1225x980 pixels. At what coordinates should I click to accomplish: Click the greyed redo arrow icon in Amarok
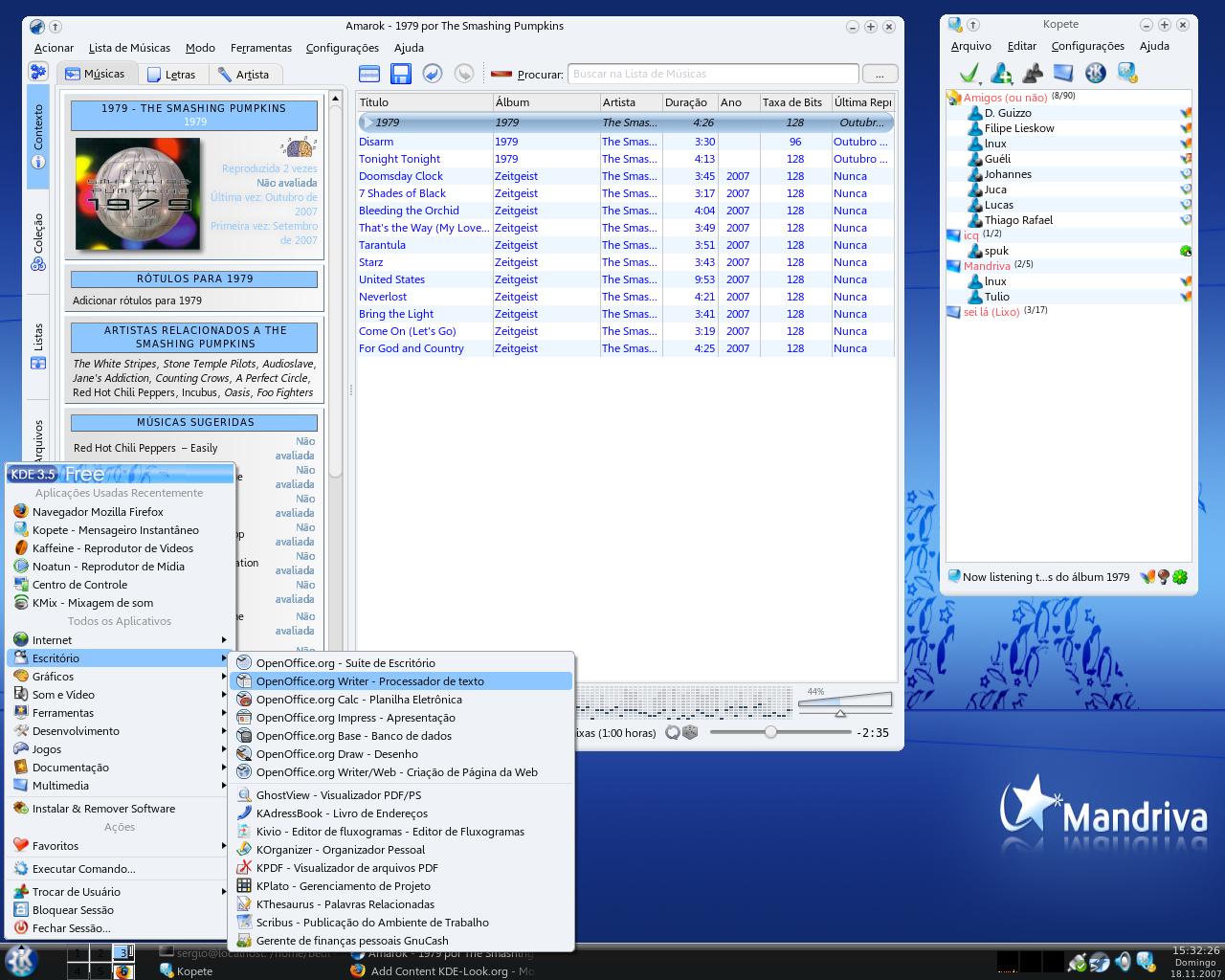click(463, 74)
